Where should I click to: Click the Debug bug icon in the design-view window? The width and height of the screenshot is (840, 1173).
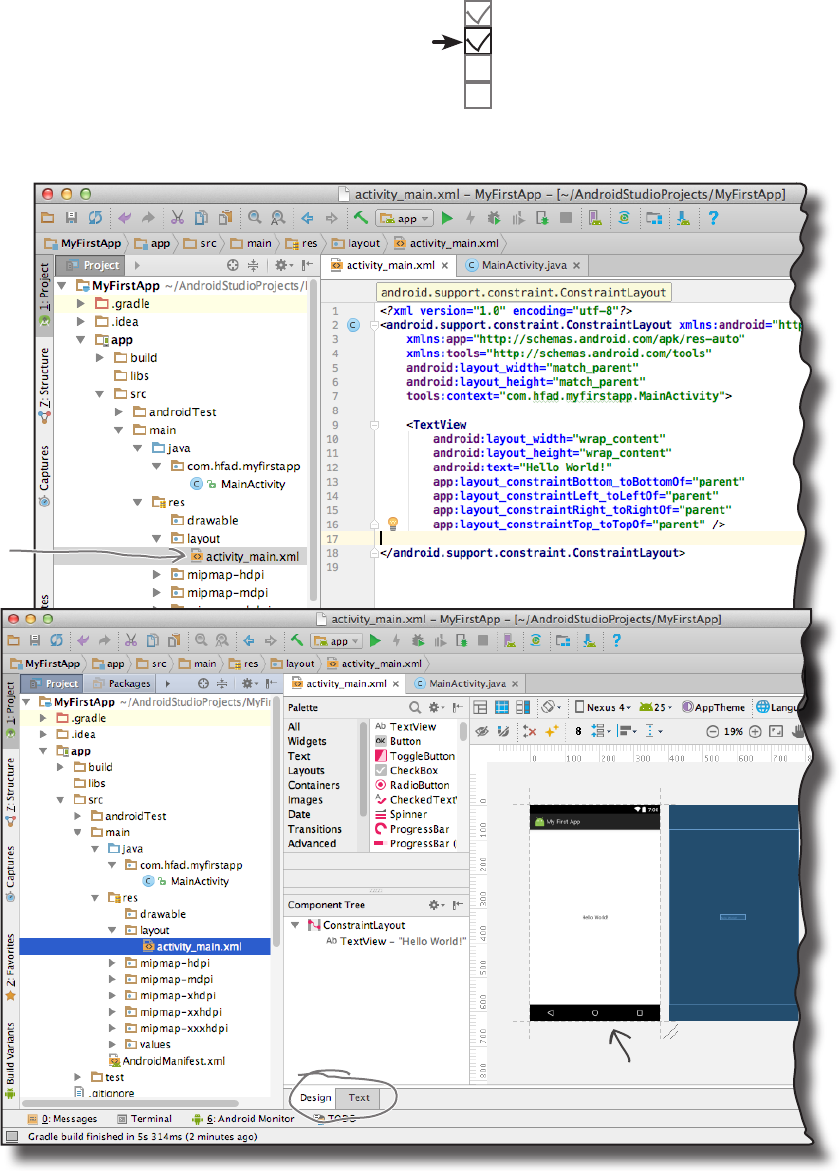[418, 640]
